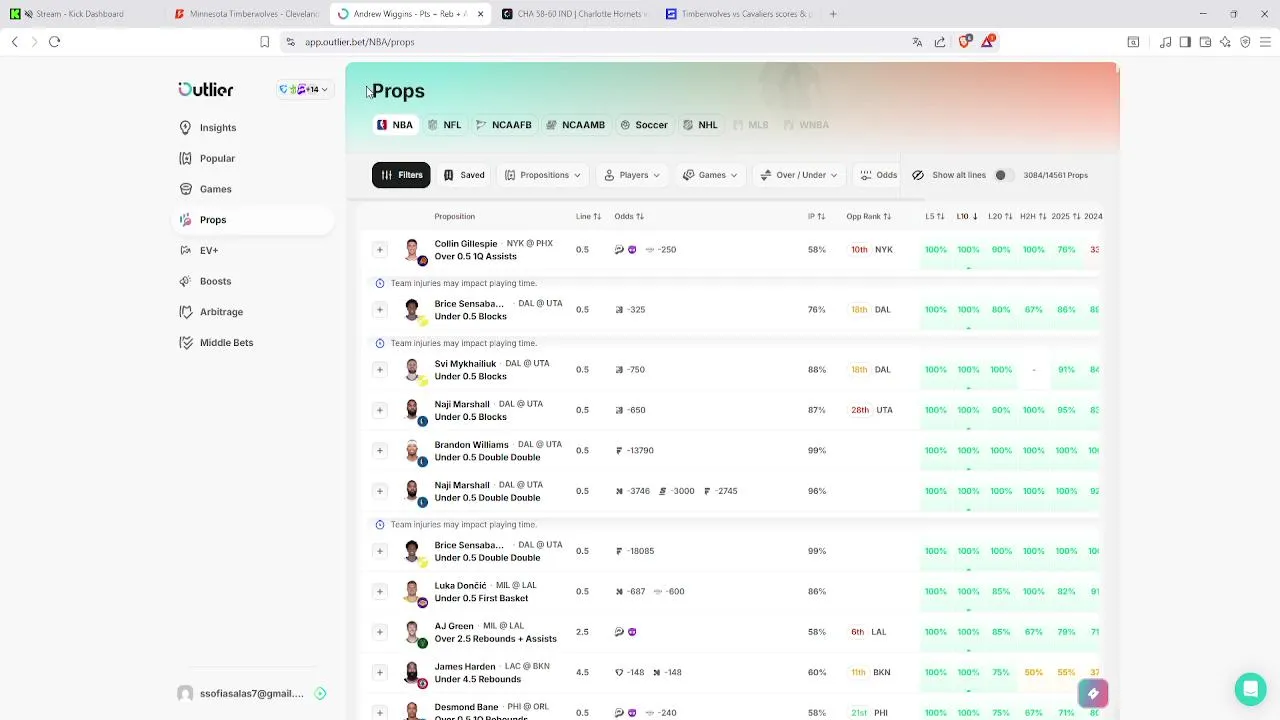Viewport: 1280px width, 720px height.
Task: Switch to CHA 58-60 IND Charlotte Hornets tab
Action: point(575,14)
